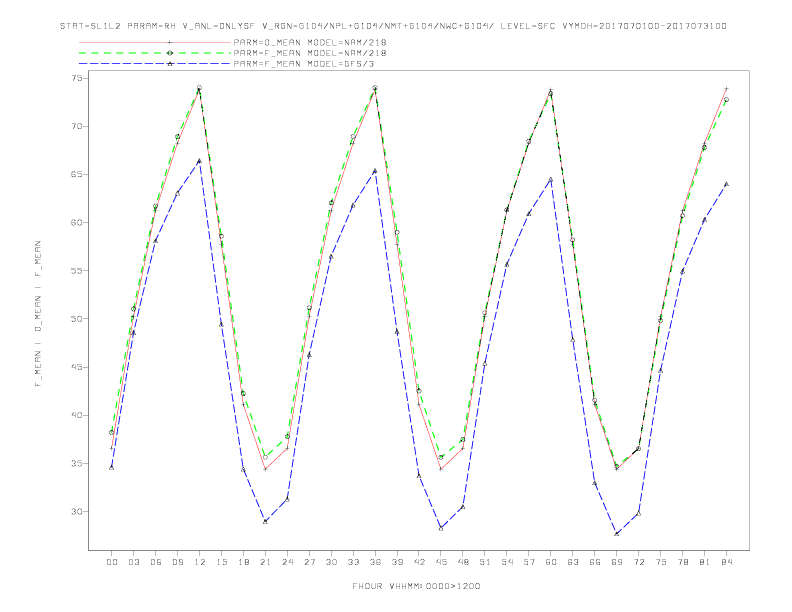Click the x-axis forecast hour label 66

pos(595,562)
